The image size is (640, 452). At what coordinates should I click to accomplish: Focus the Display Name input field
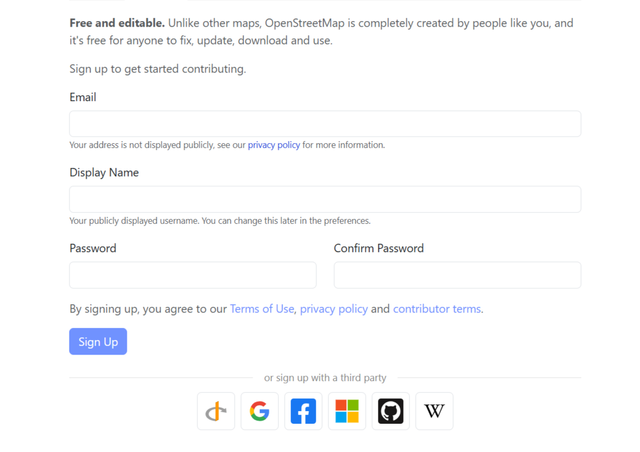click(325, 199)
